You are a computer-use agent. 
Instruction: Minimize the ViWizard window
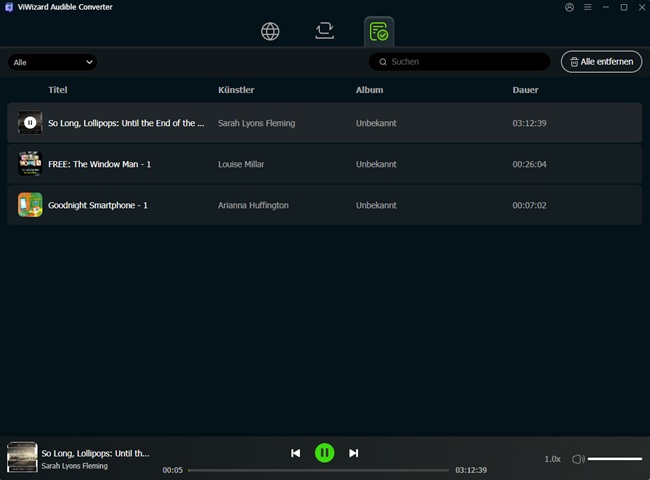pos(606,7)
